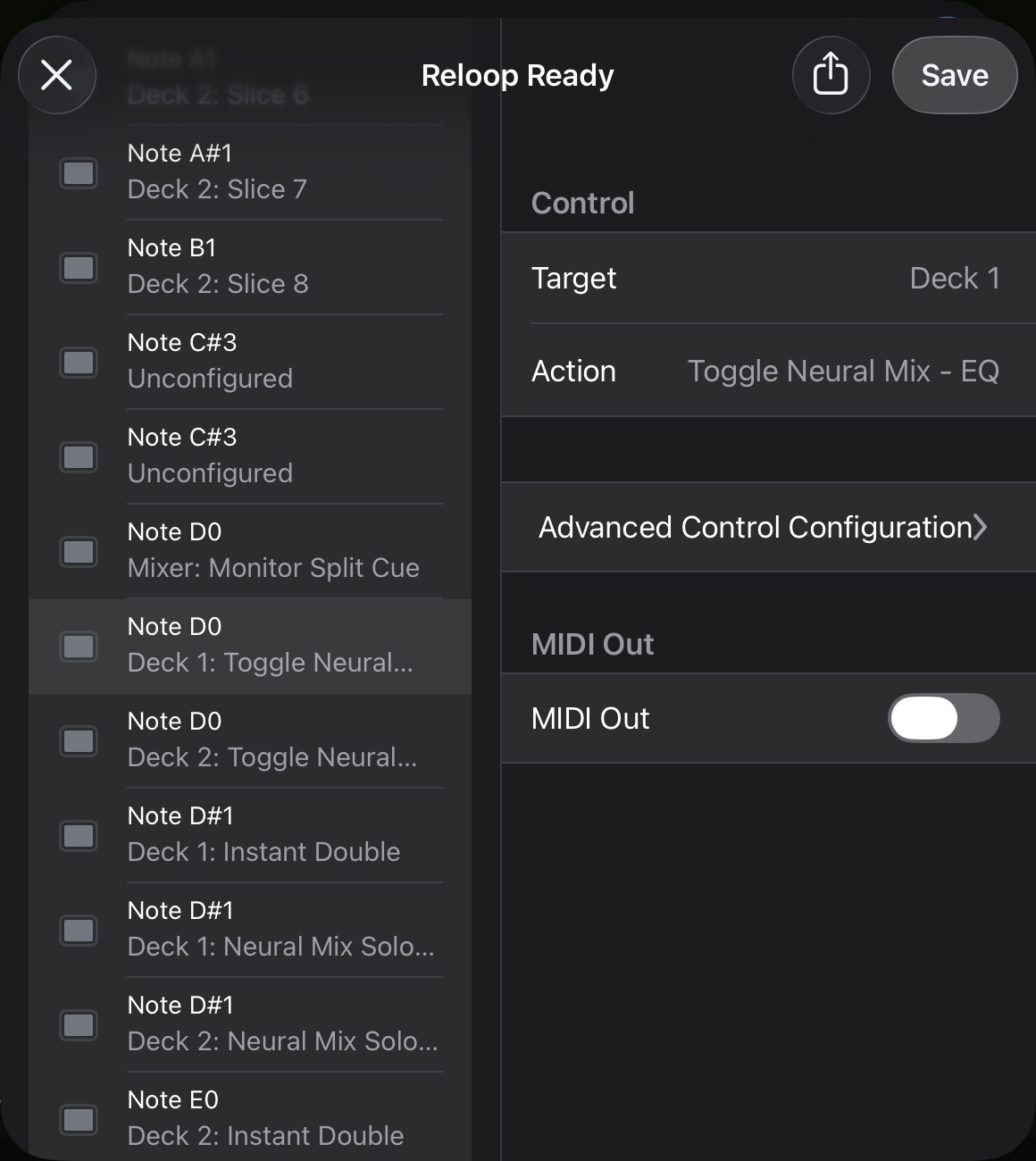1036x1161 pixels.
Task: Tap indicator icon for Note A#1 Slice 7
Action: click(x=79, y=172)
